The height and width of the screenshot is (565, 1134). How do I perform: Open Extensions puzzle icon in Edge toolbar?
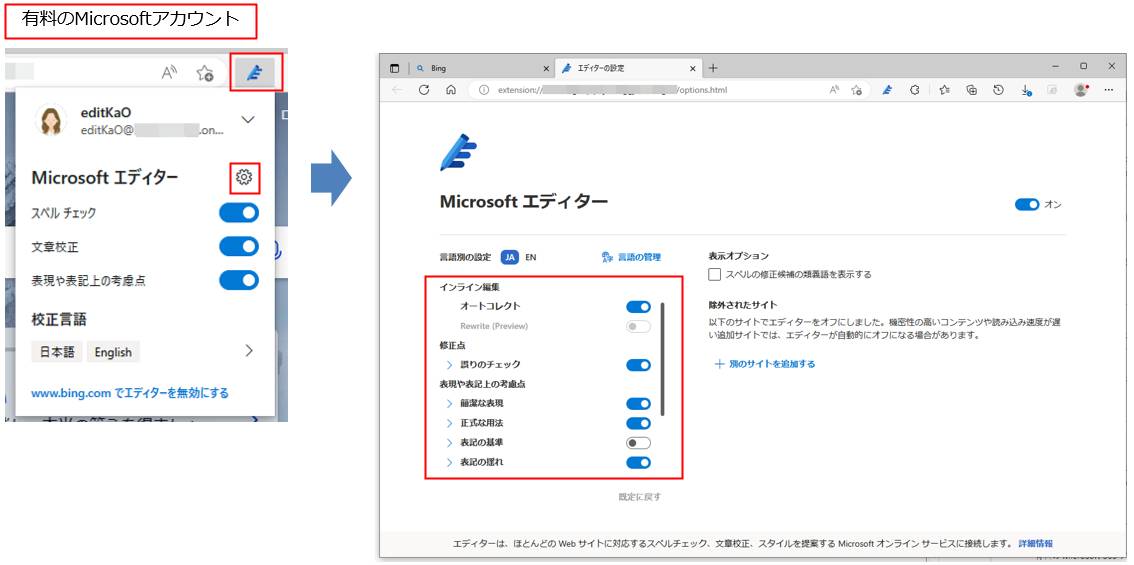coord(914,90)
